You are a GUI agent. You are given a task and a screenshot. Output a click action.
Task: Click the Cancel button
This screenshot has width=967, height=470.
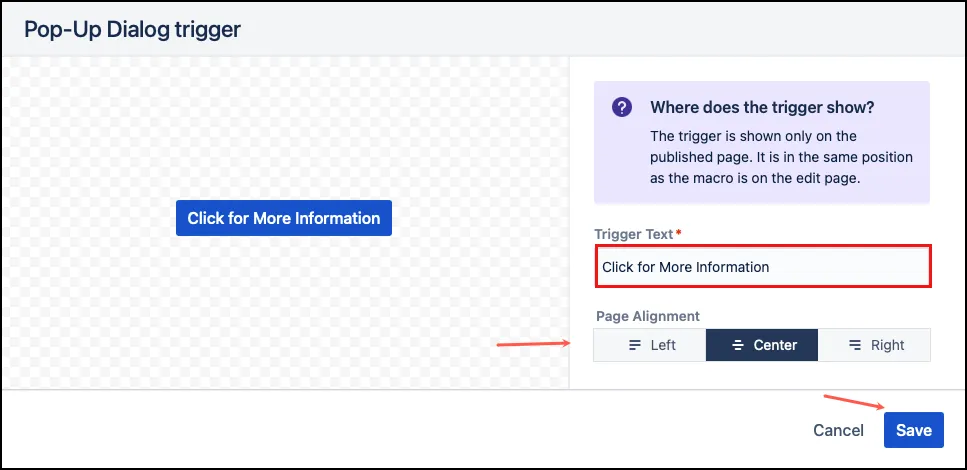click(838, 430)
